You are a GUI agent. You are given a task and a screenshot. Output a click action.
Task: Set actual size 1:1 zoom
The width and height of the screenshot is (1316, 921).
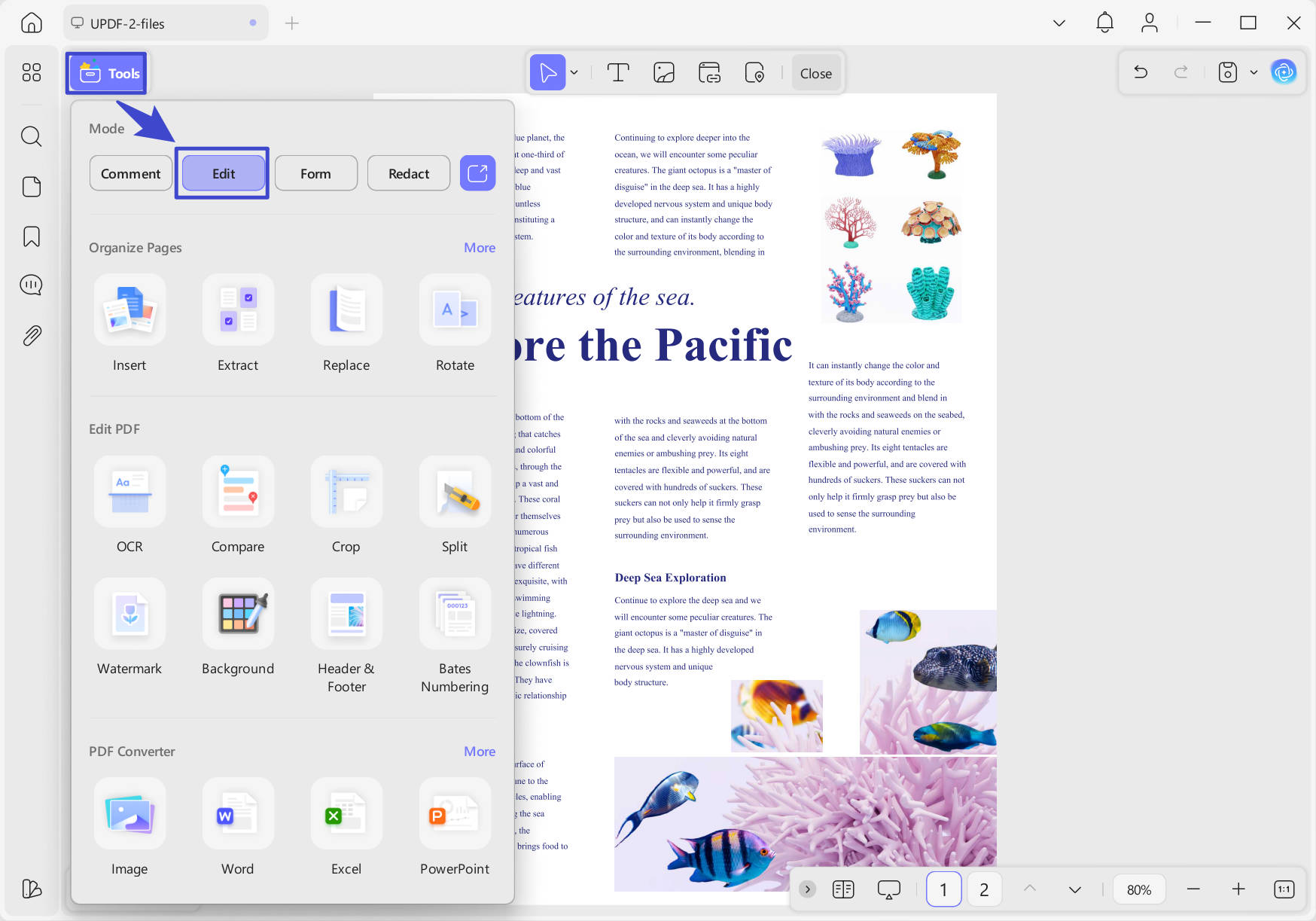coord(1284,889)
